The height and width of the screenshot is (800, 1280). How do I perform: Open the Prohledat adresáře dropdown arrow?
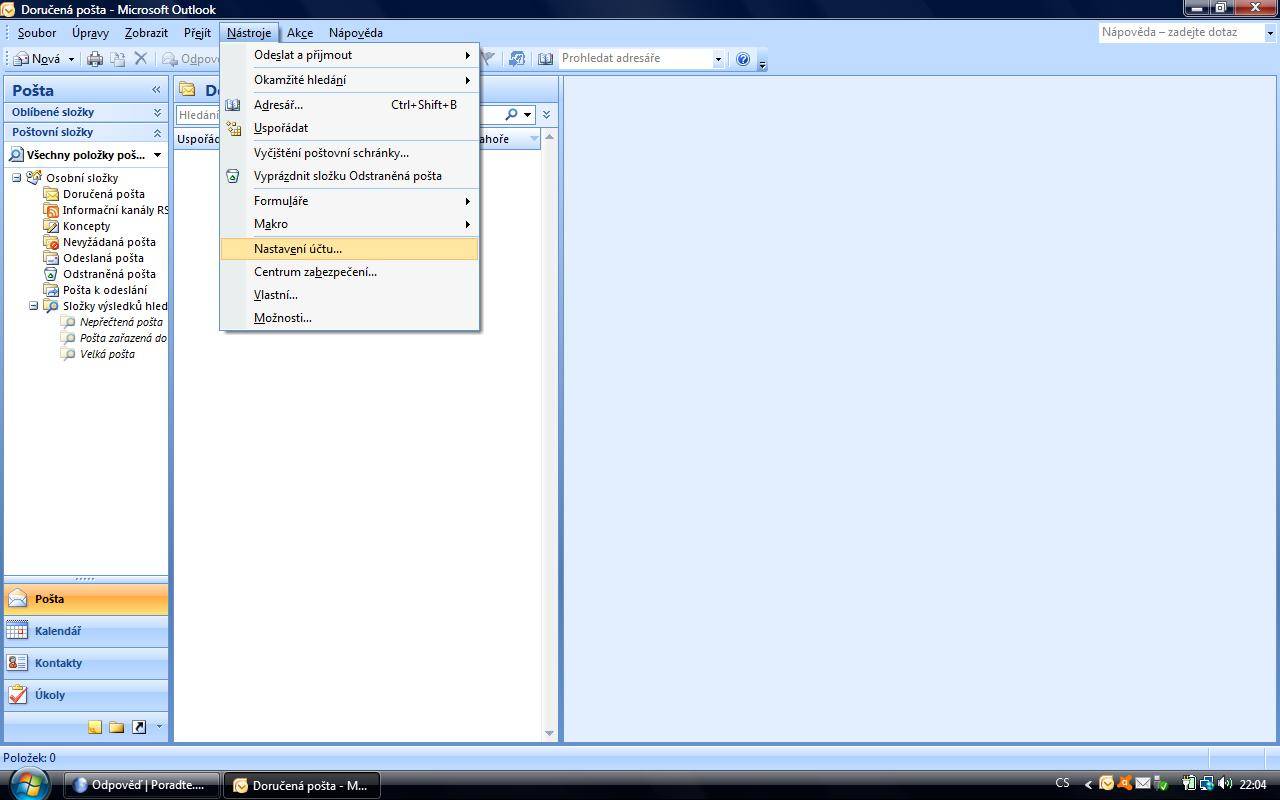tap(718, 59)
